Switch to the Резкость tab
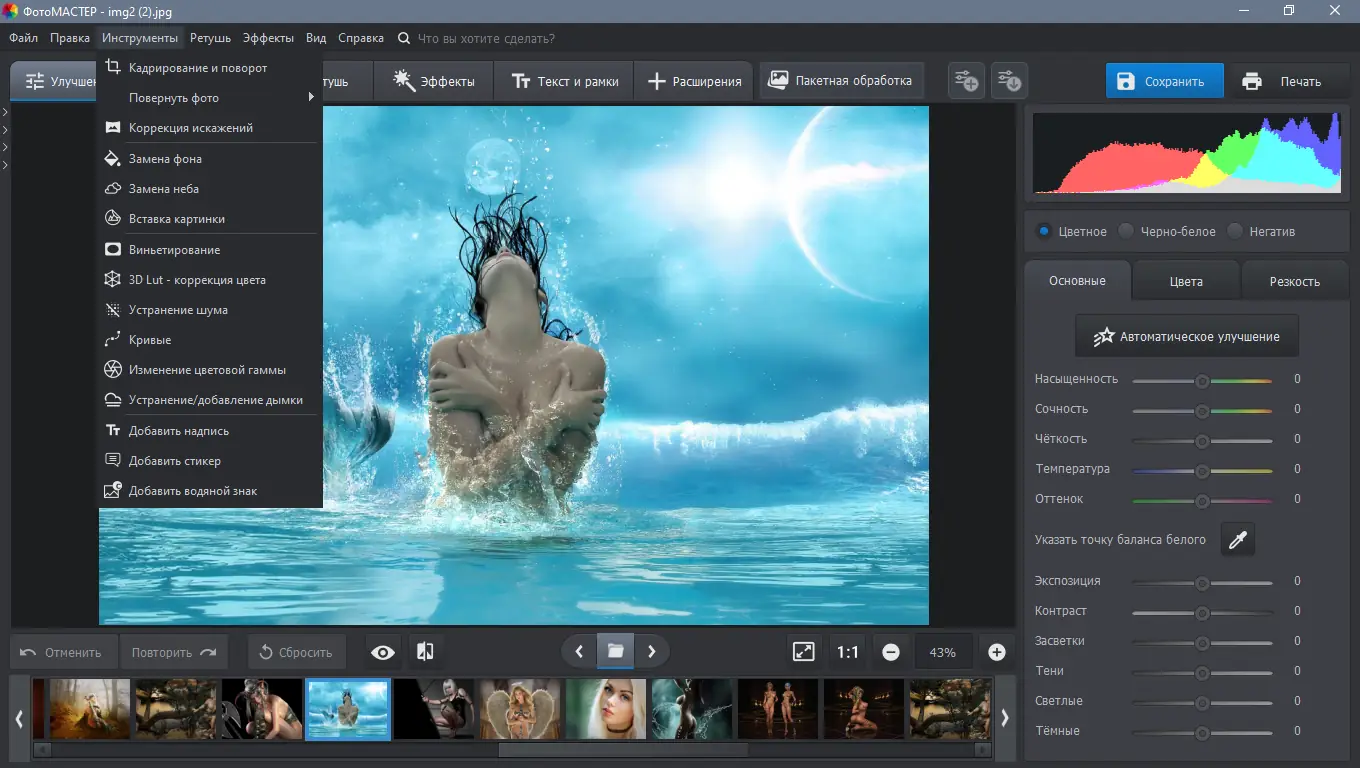Image resolution: width=1360 pixels, height=768 pixels. (1294, 281)
